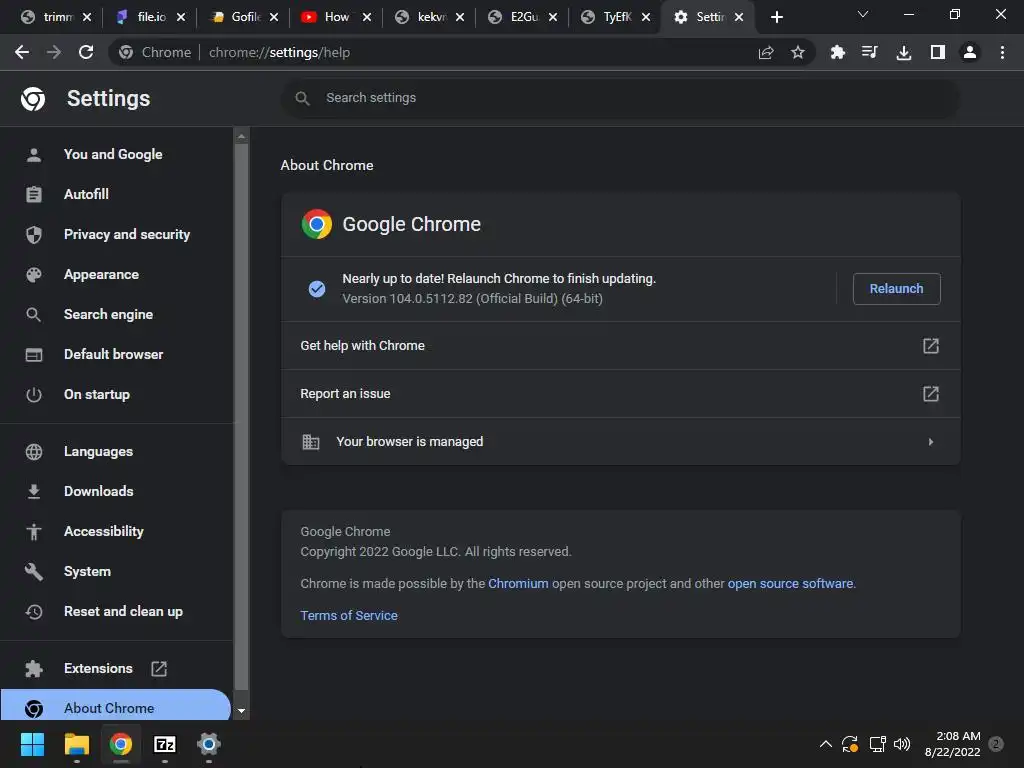Click the Search settings field
Screen dimensions: 1024x768
(620, 98)
